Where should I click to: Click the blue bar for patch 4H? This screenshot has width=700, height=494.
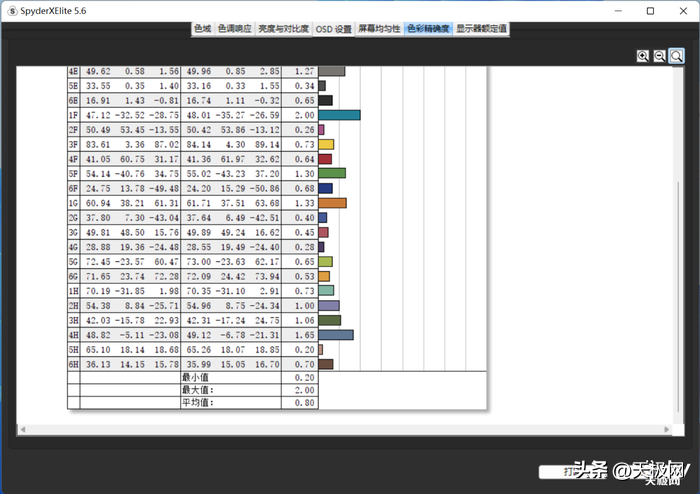(335, 335)
